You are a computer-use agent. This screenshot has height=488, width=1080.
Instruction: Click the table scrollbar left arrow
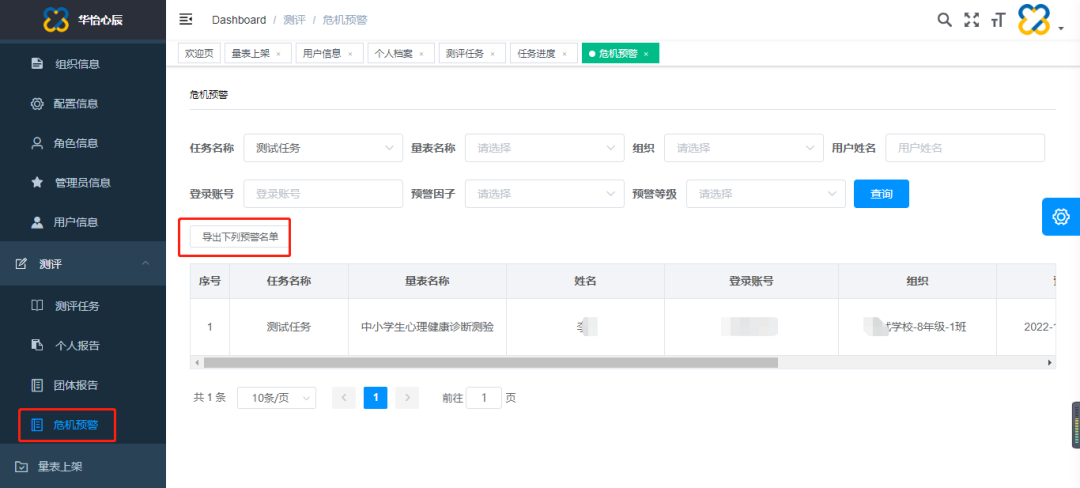196,362
